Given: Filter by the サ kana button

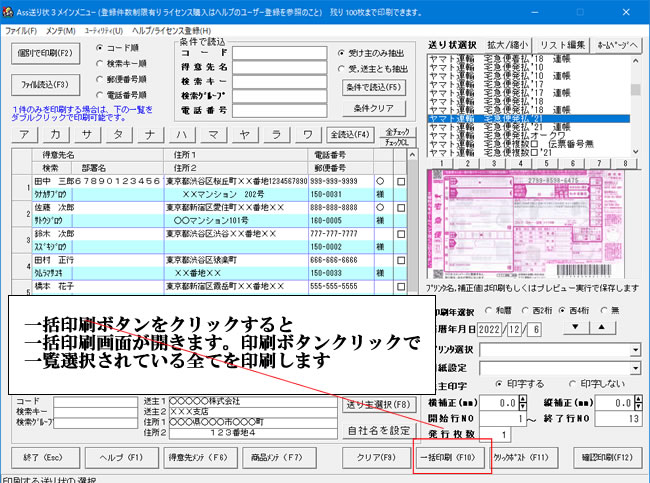Looking at the screenshot, I should point(88,134).
